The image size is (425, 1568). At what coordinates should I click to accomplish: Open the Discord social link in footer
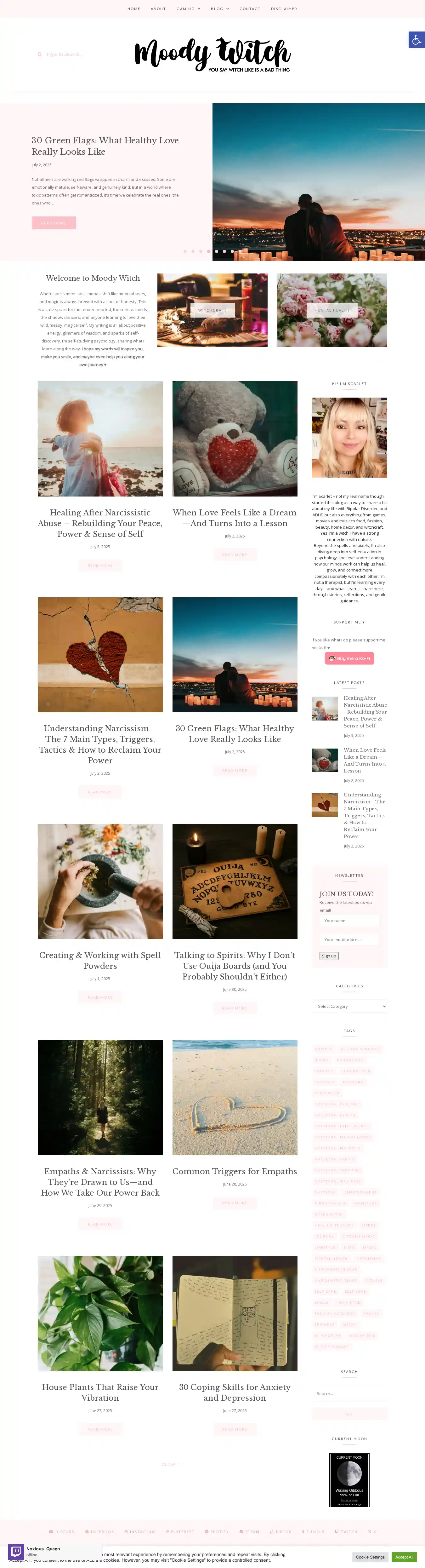(61, 1531)
